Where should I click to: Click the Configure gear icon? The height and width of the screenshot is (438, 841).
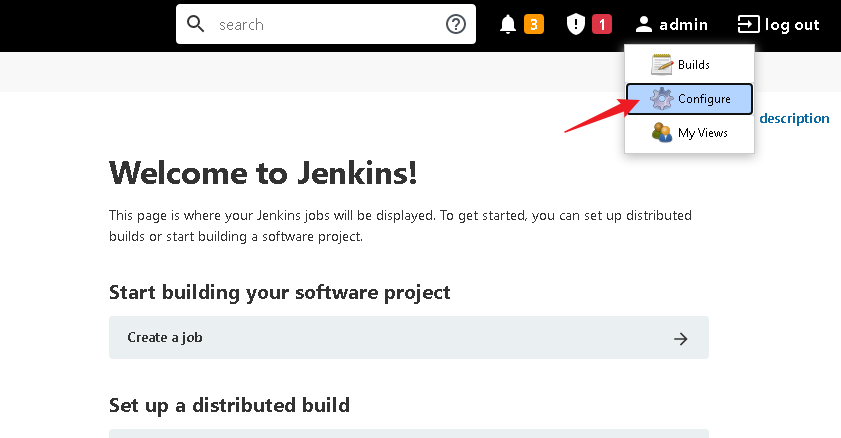pyautogui.click(x=662, y=99)
